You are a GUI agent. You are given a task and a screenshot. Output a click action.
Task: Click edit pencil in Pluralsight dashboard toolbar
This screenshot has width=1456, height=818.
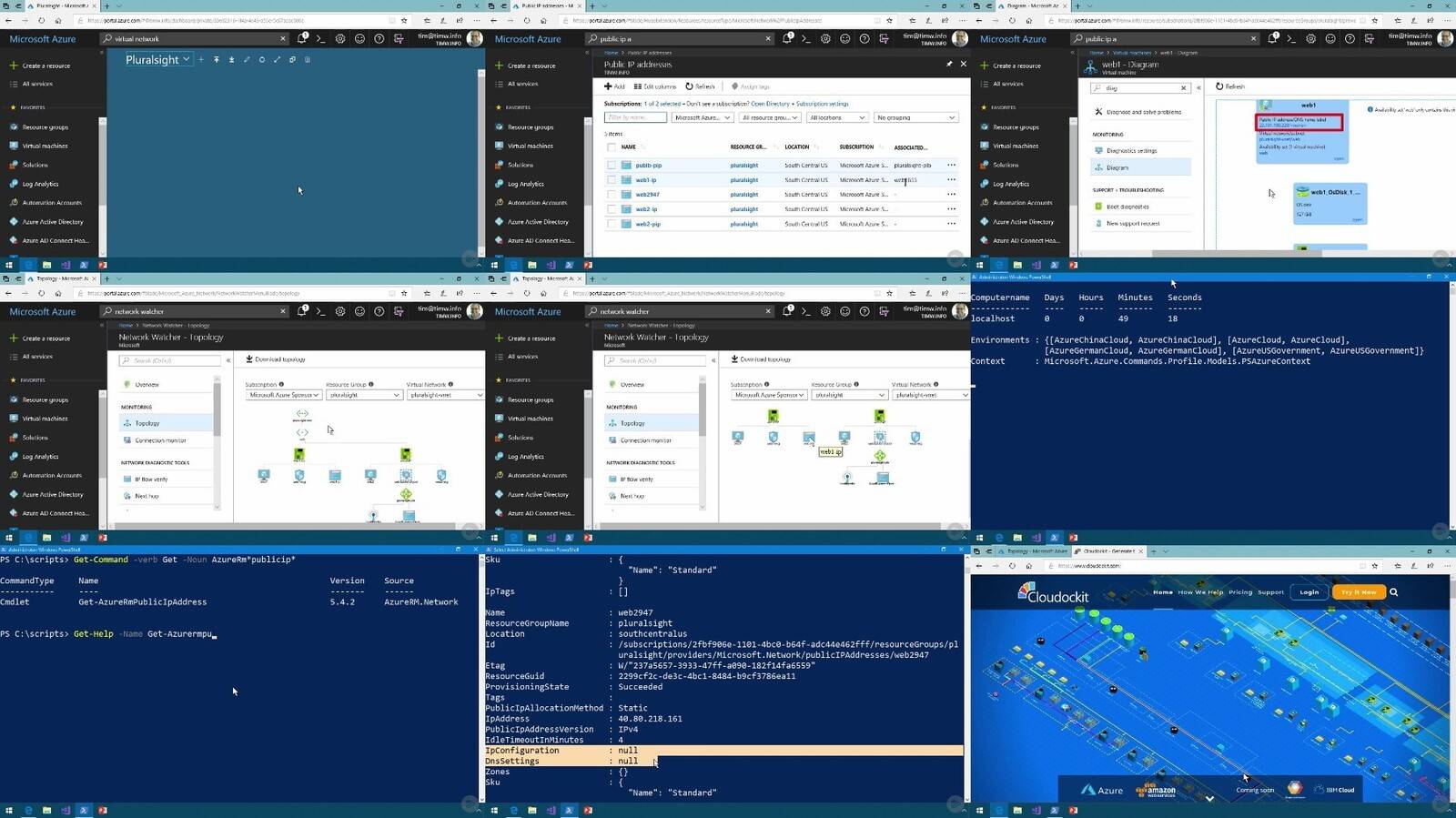pos(247,59)
